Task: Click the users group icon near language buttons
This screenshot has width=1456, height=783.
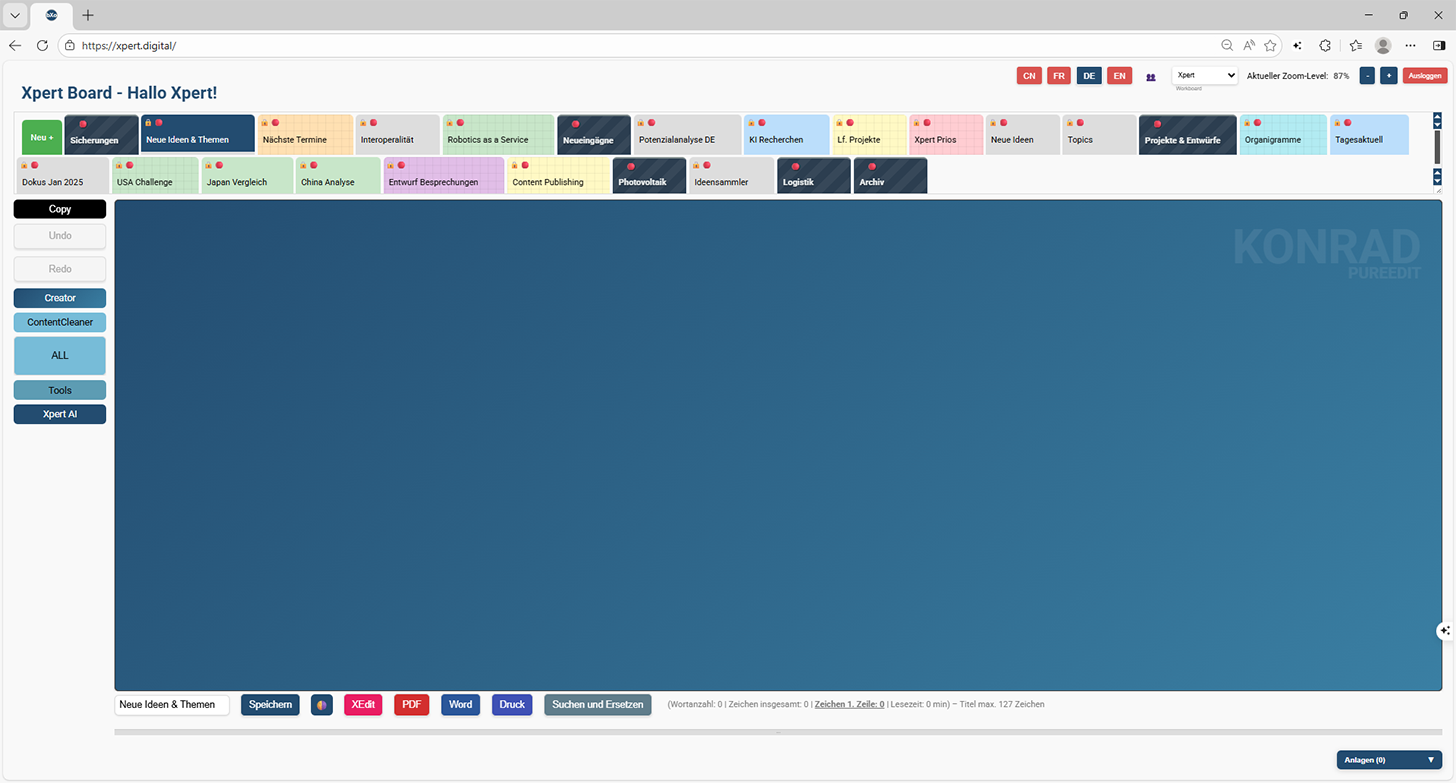Action: click(1151, 77)
